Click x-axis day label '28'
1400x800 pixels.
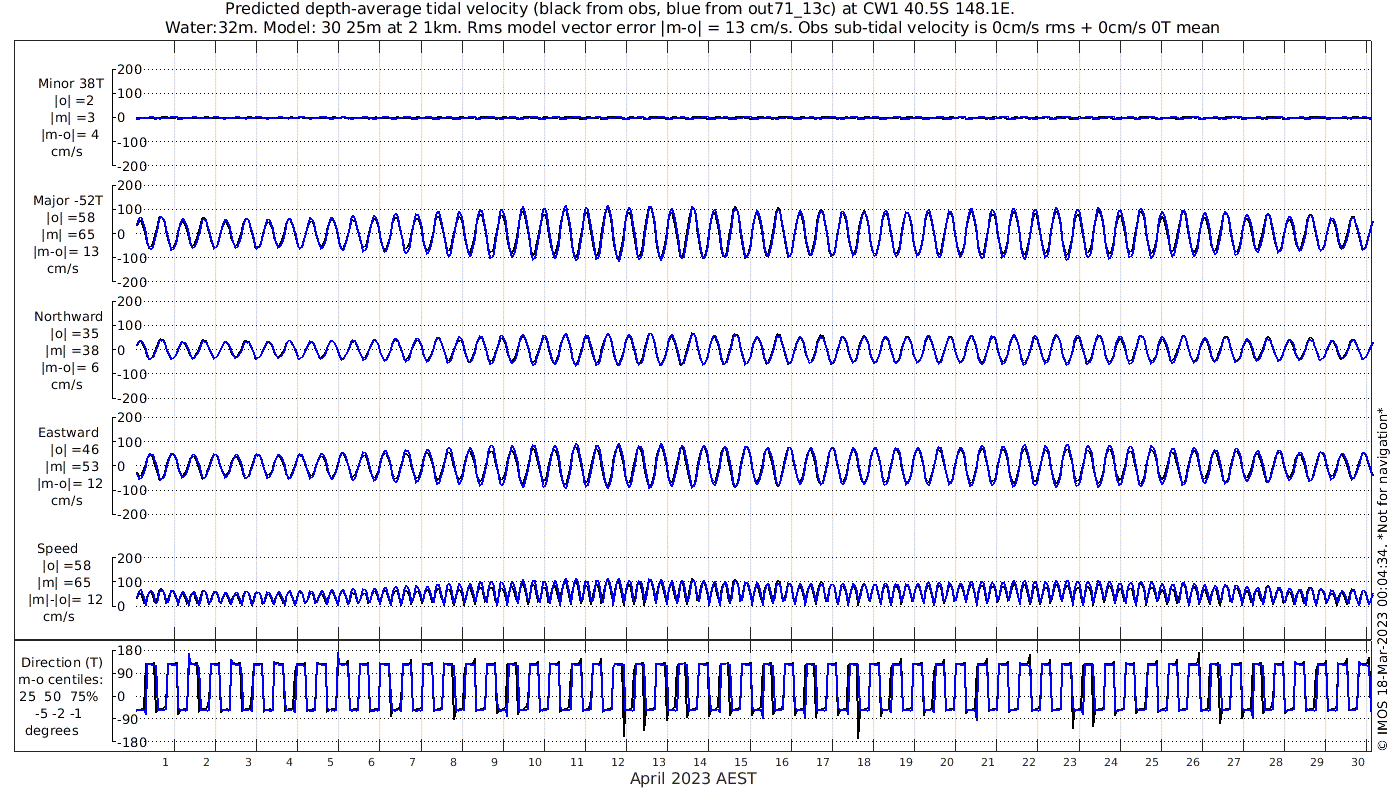pos(1275,762)
